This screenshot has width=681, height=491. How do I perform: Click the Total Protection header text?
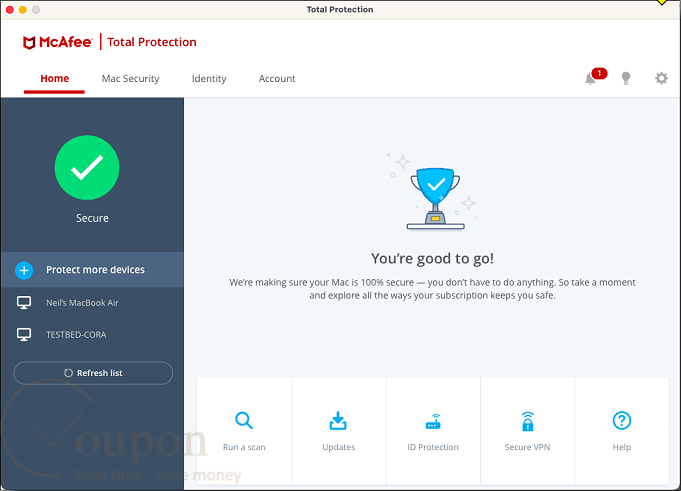pyautogui.click(x=152, y=42)
